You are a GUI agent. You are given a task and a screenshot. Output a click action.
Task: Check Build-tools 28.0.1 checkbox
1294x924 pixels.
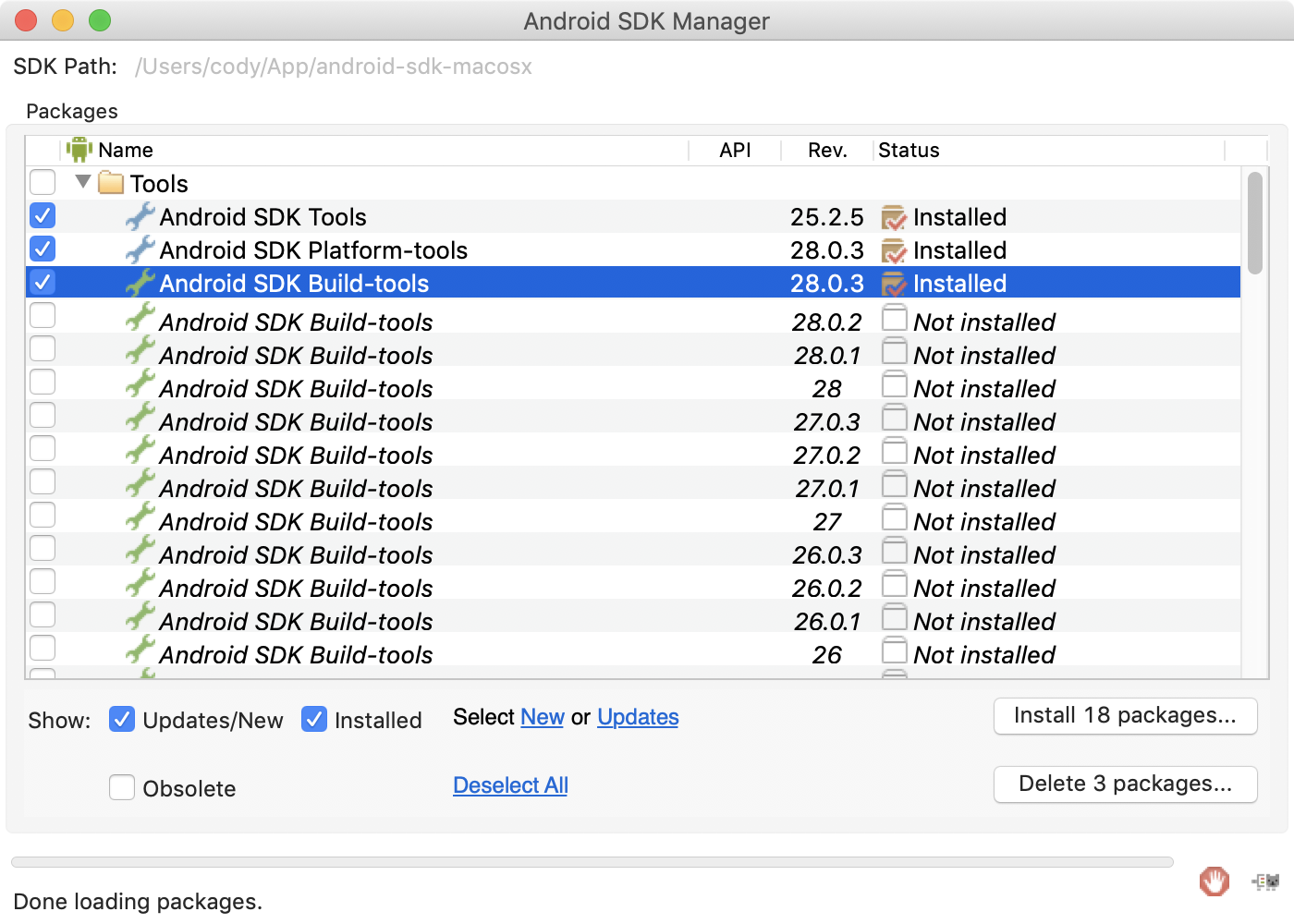[43, 348]
